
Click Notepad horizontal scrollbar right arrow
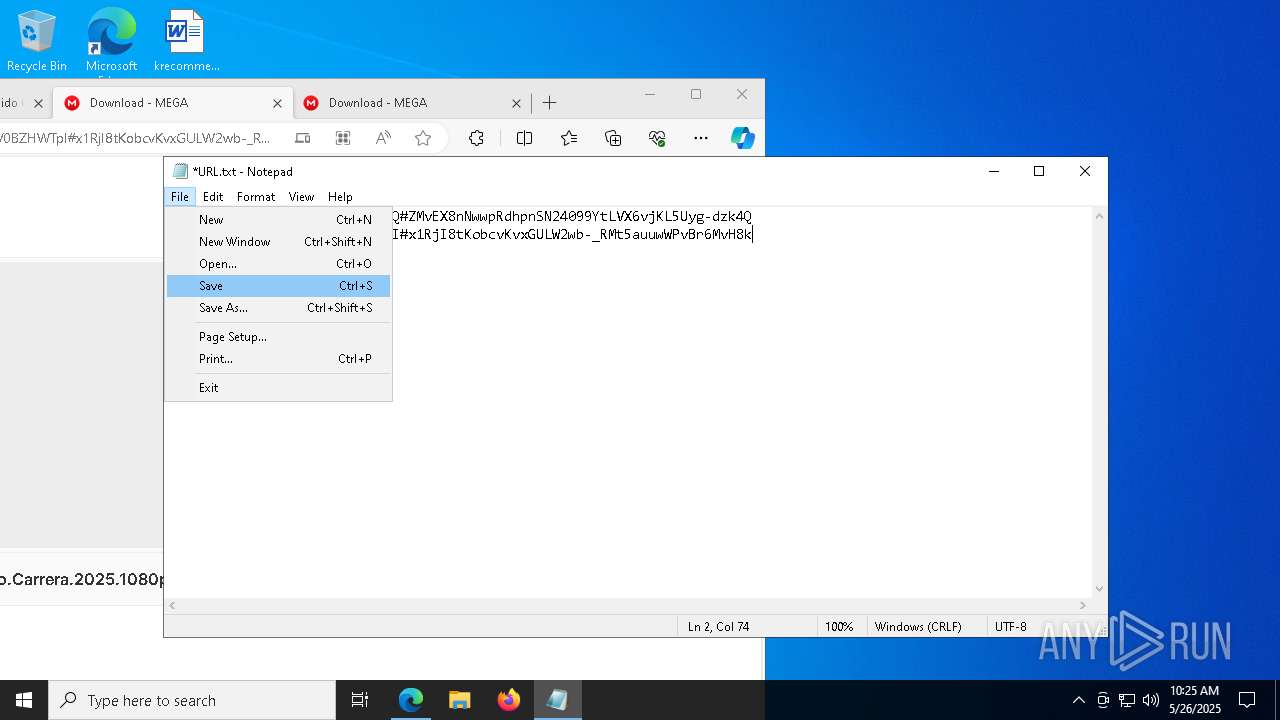(x=1083, y=606)
